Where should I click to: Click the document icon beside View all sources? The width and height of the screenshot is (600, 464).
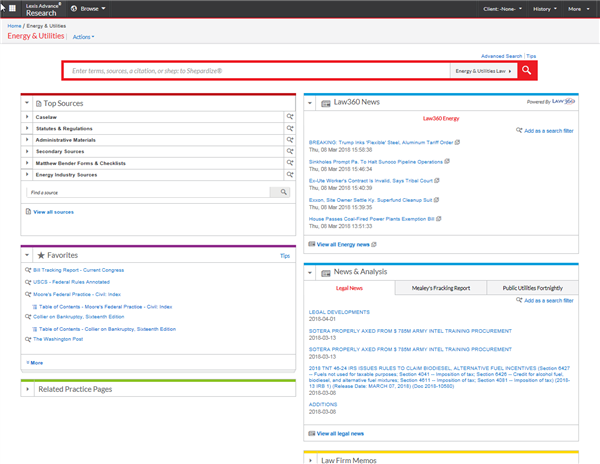point(28,212)
